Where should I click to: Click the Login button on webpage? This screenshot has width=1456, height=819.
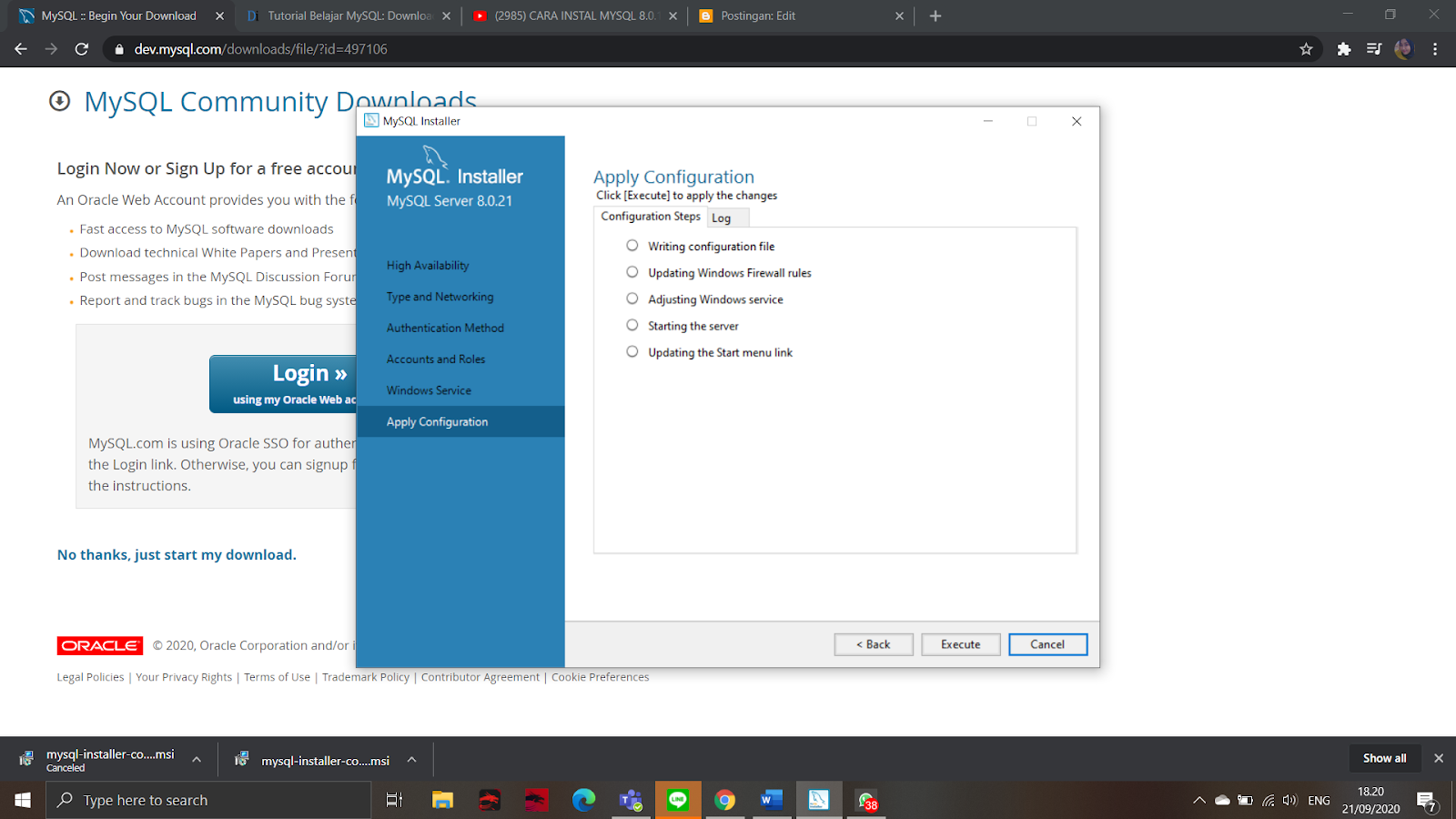[283, 384]
